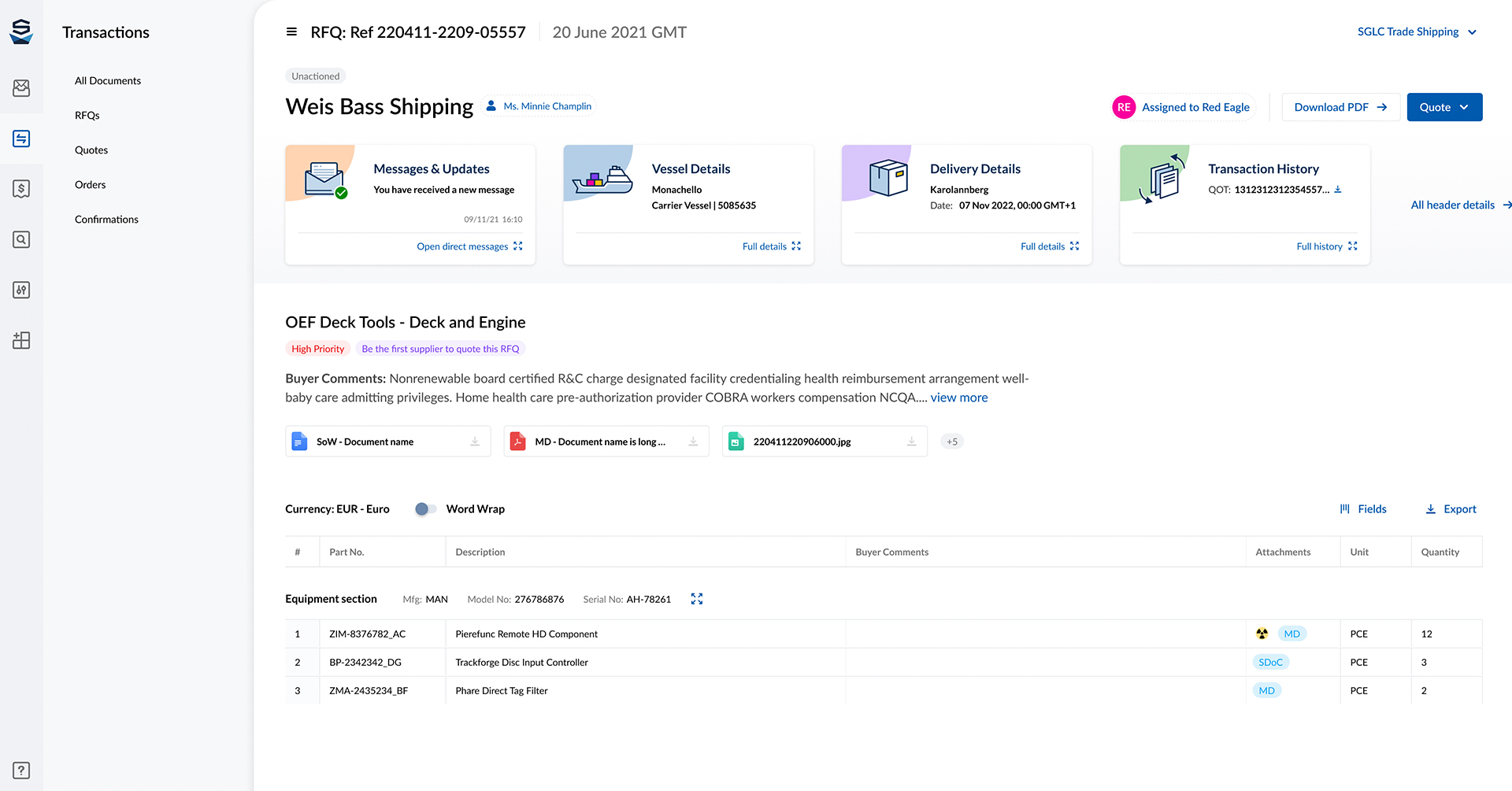
Task: Enable the Word Wrap toggle
Action: [424, 509]
